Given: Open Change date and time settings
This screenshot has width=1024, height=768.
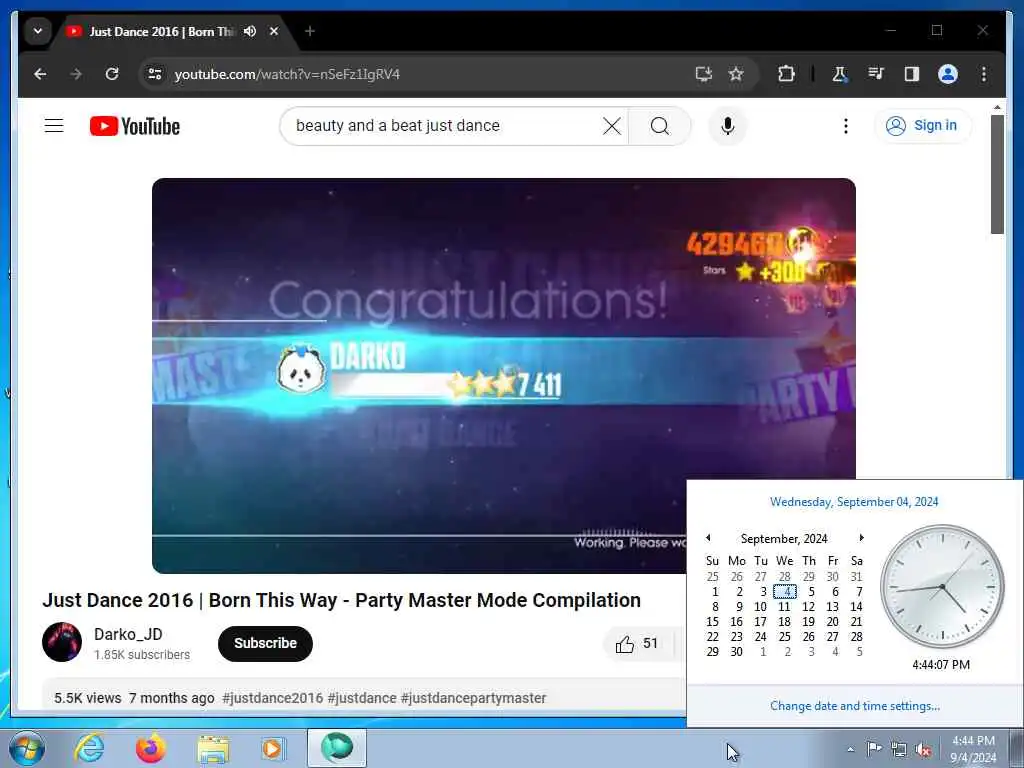Looking at the screenshot, I should tap(855, 706).
